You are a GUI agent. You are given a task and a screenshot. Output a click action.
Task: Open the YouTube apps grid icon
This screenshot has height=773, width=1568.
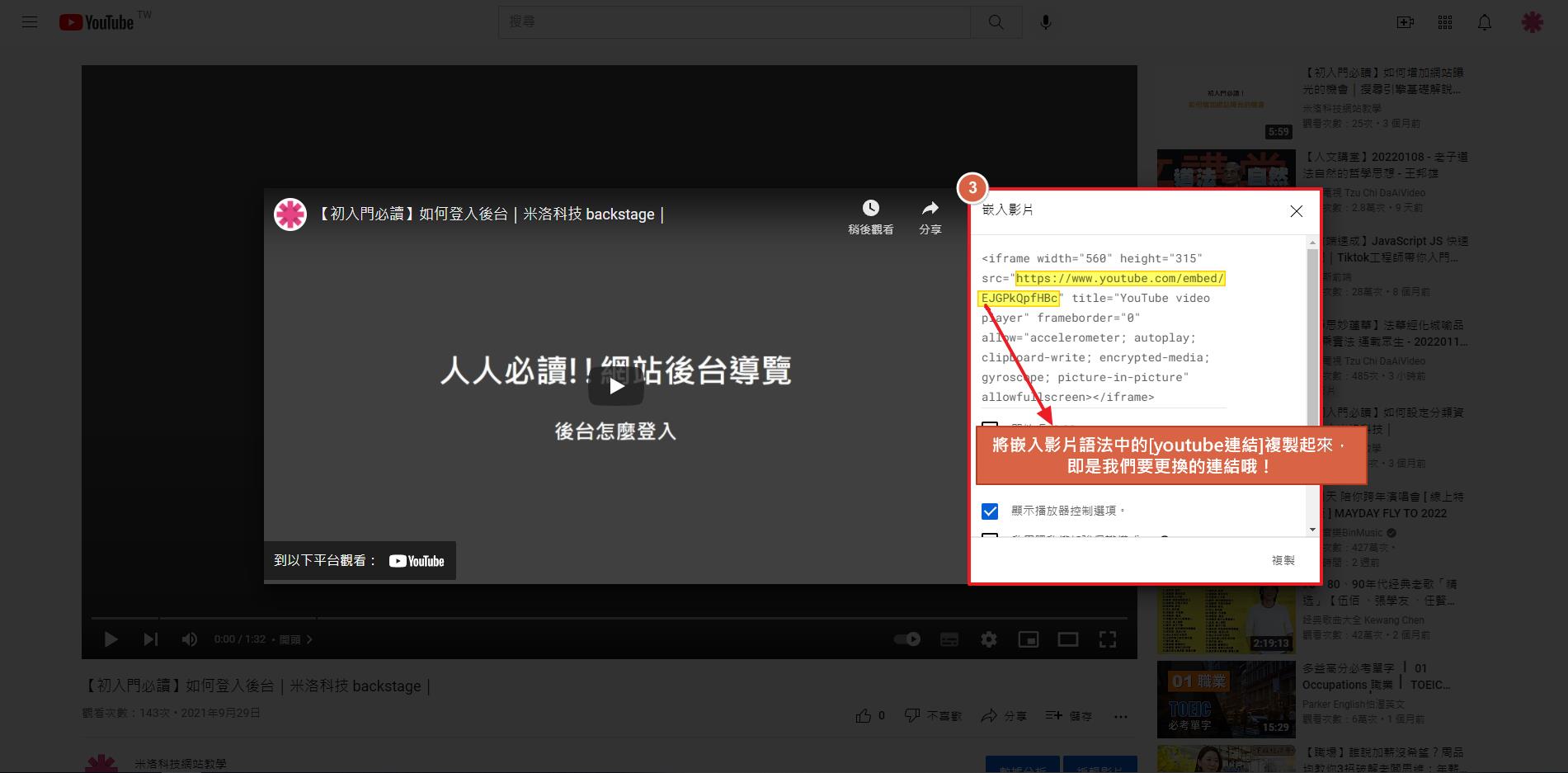(1444, 22)
